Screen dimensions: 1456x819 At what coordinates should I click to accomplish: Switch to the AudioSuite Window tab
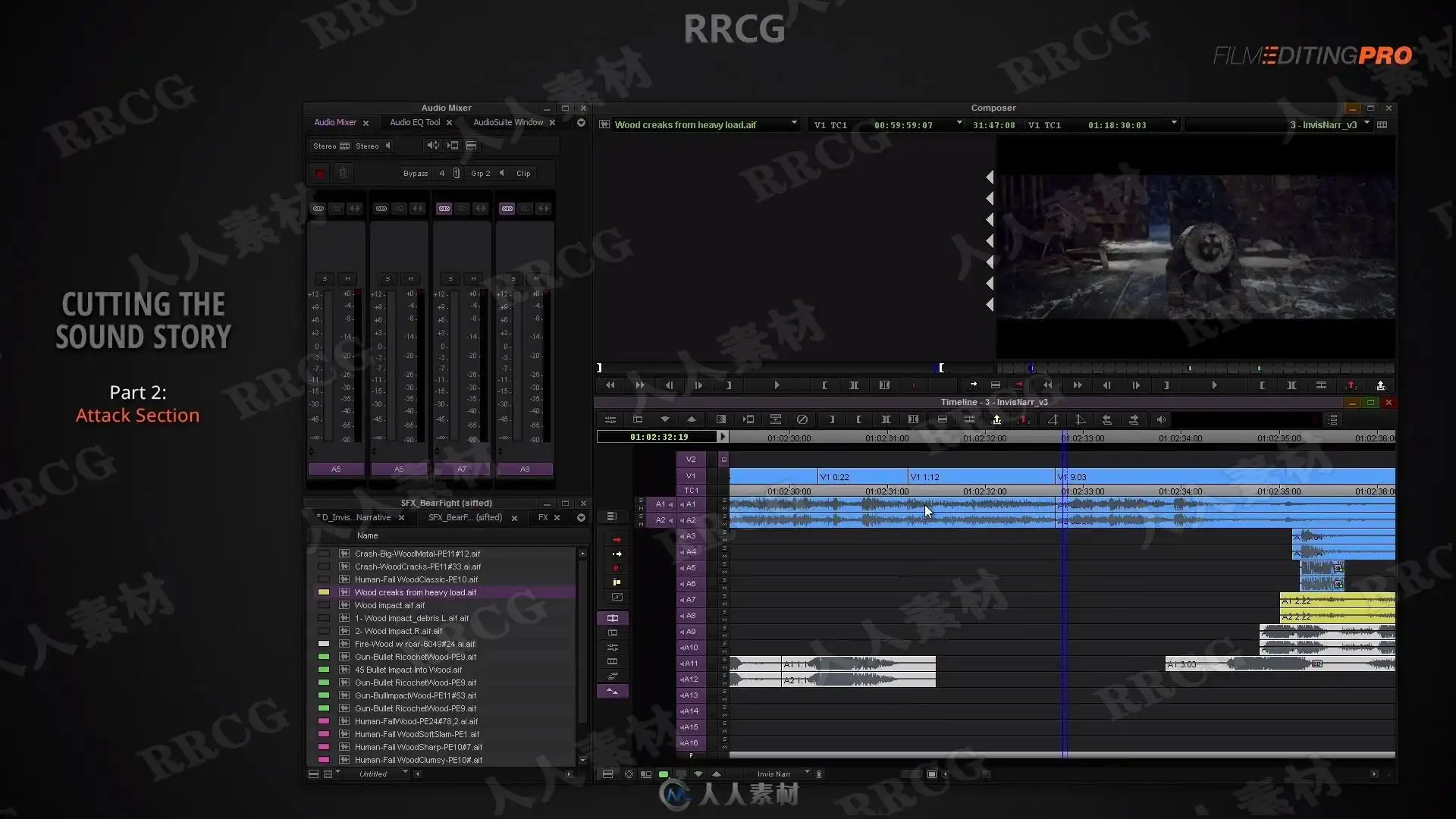[508, 122]
